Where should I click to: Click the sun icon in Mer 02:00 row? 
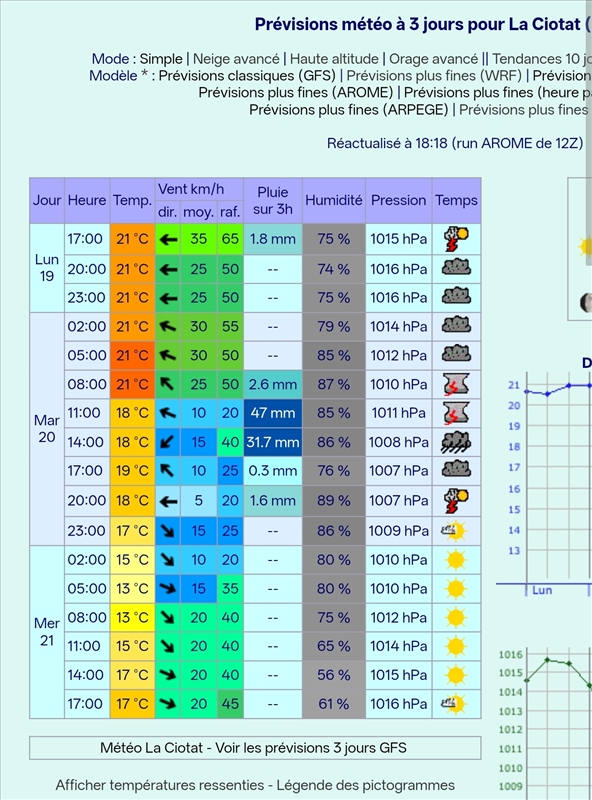pyautogui.click(x=456, y=560)
